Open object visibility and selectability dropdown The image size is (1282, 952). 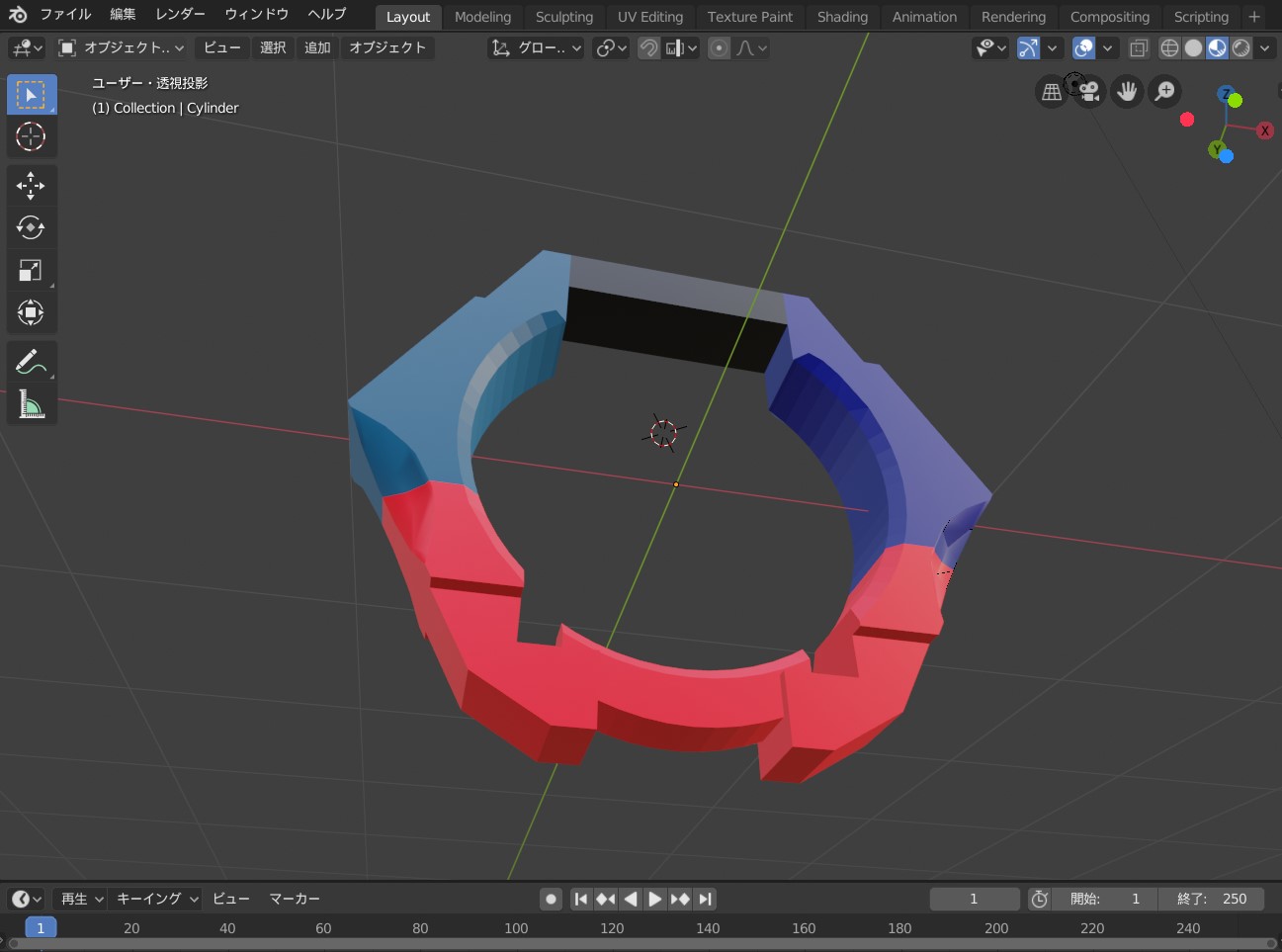point(990,48)
